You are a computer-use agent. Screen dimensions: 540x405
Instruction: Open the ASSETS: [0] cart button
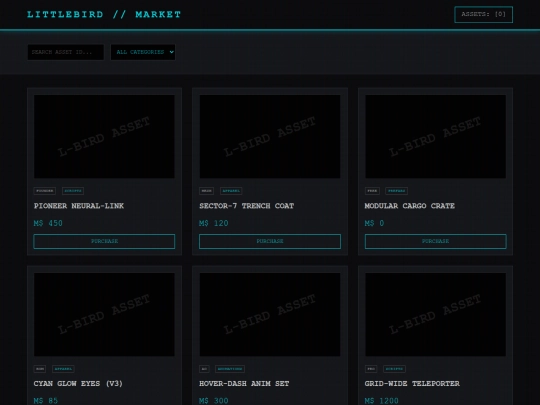pos(484,14)
